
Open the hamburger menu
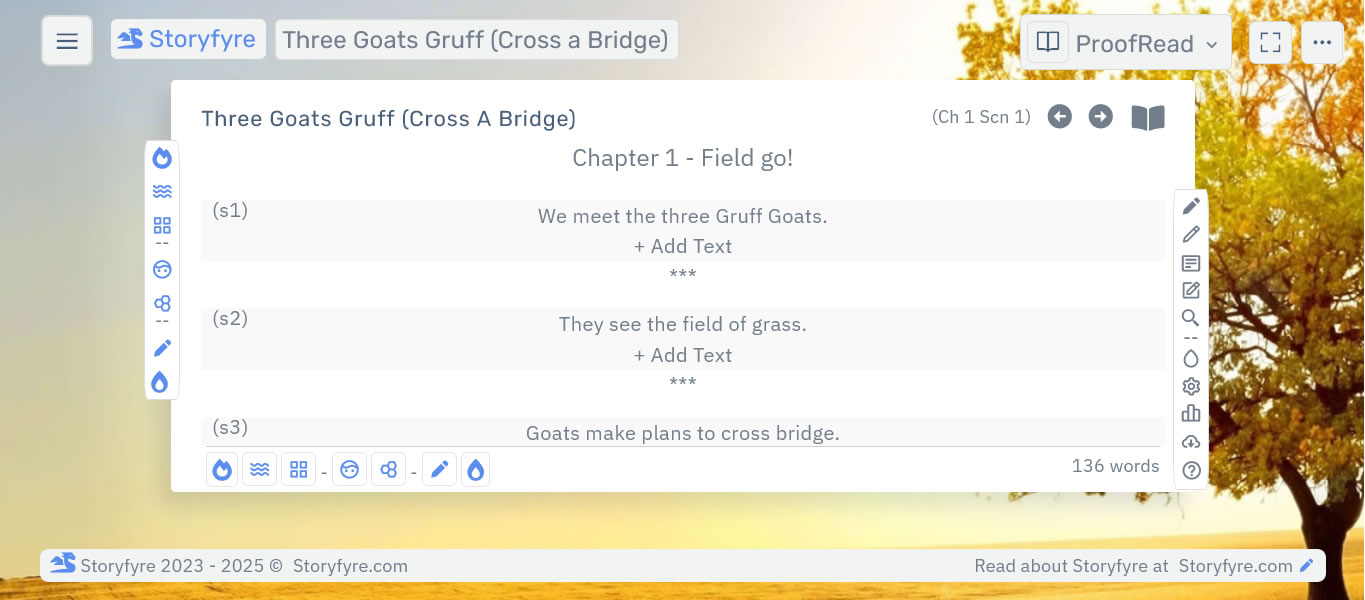click(x=67, y=41)
